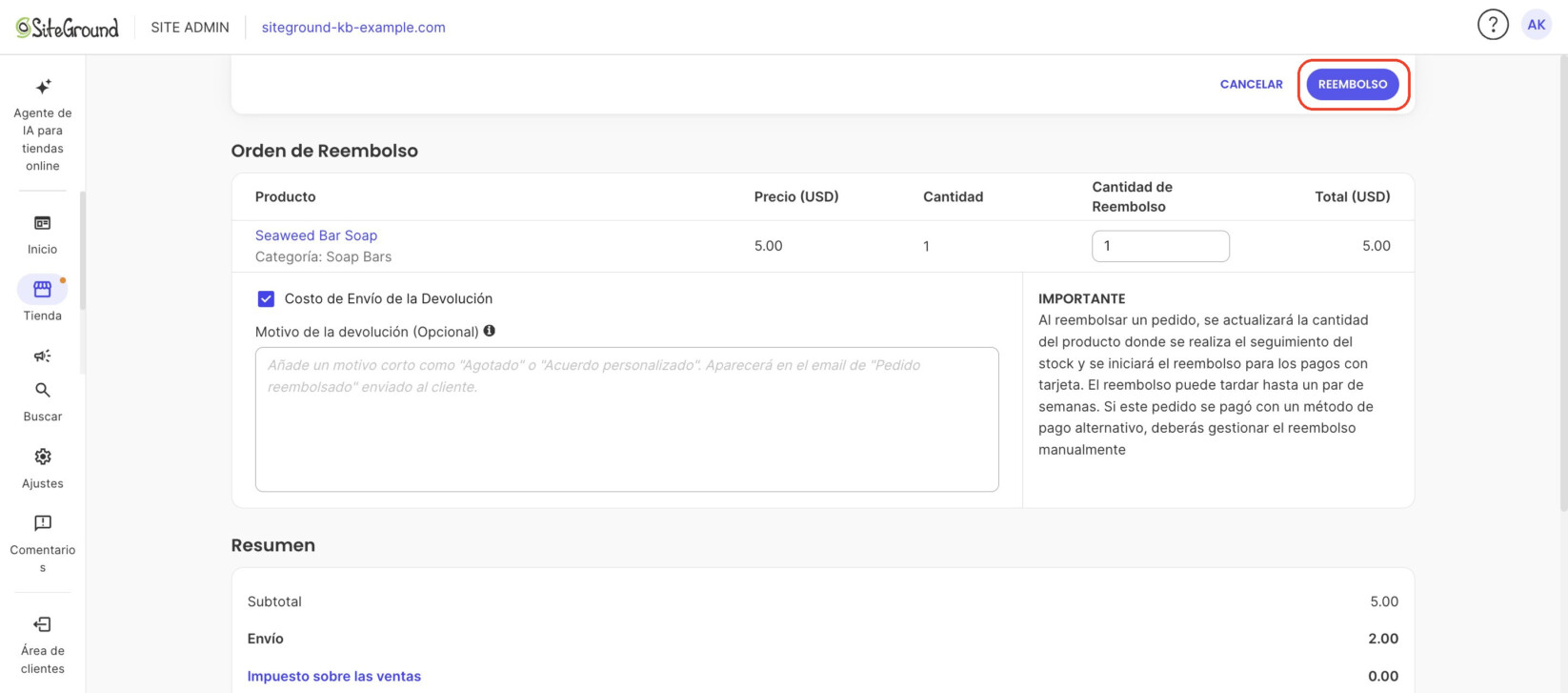Open the help question mark icon
Screen dimensions: 1568x693
point(1493,25)
